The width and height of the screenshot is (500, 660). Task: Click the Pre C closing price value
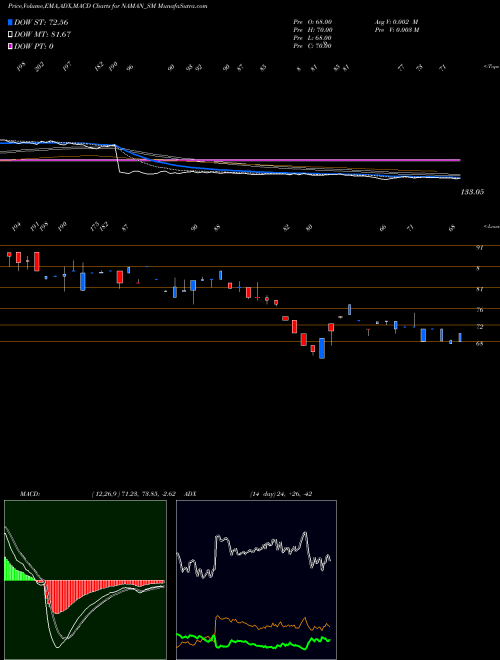pyautogui.click(x=313, y=46)
